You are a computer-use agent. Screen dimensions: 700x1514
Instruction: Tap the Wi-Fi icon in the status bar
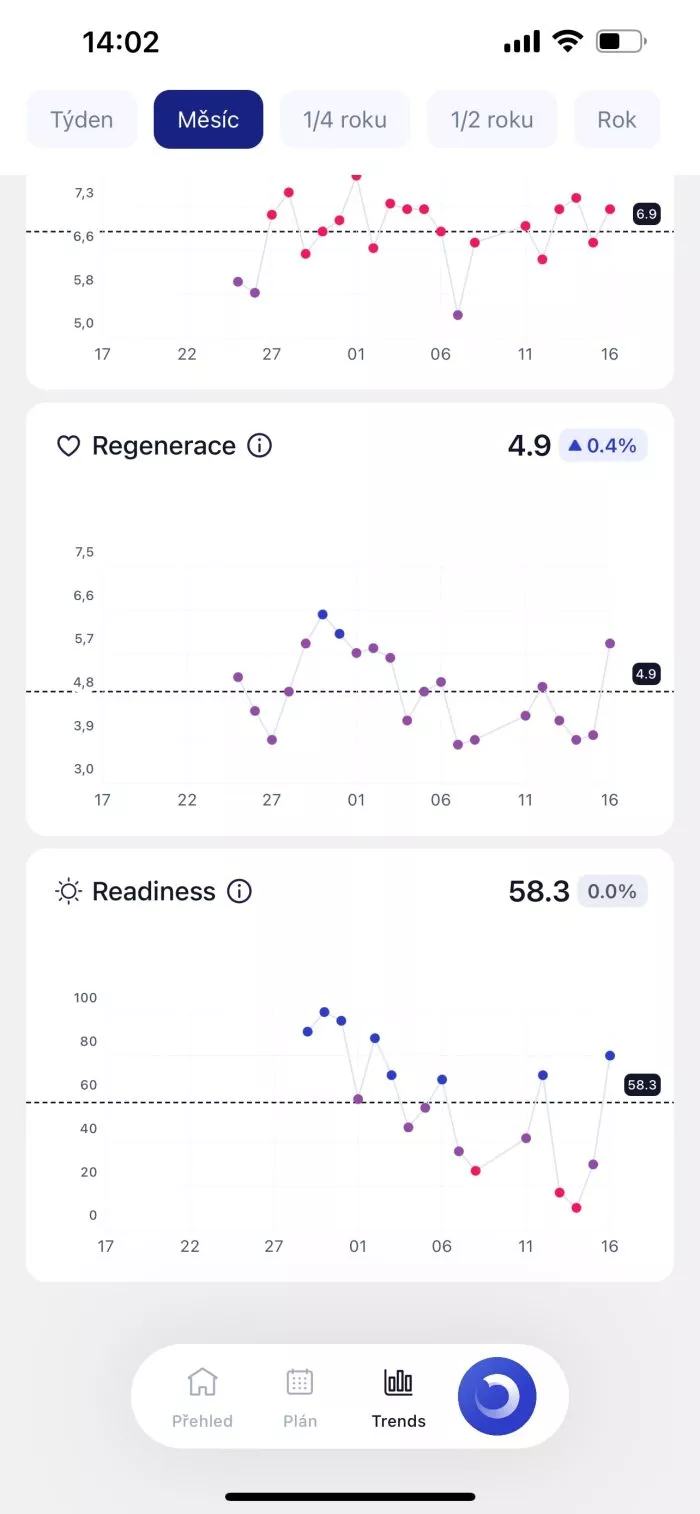click(x=569, y=40)
